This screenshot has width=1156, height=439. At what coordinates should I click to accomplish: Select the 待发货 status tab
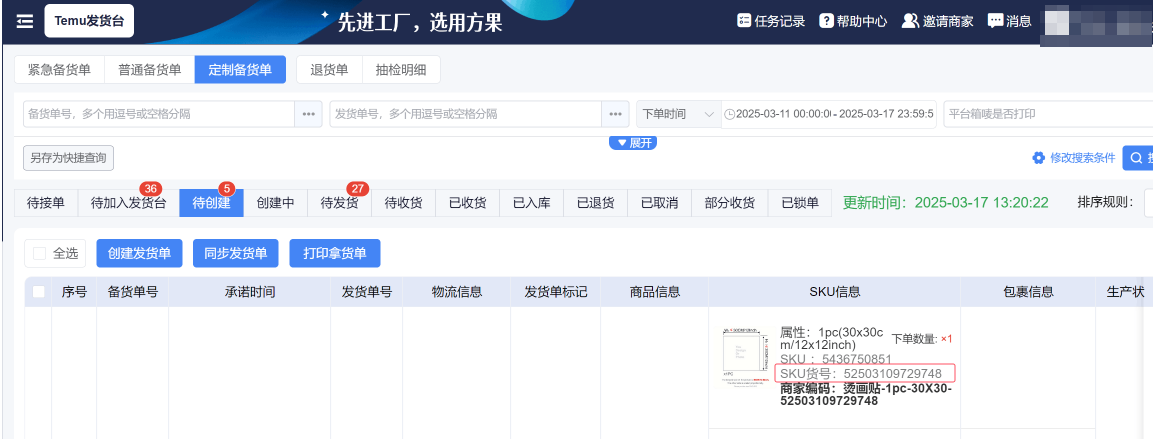[x=339, y=203]
